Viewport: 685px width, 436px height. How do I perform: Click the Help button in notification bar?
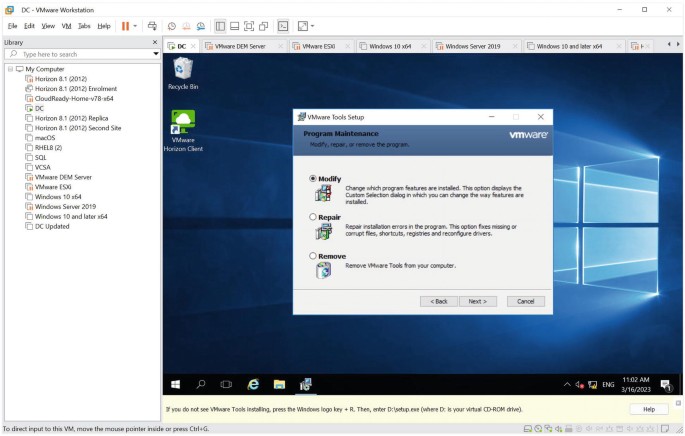point(648,409)
